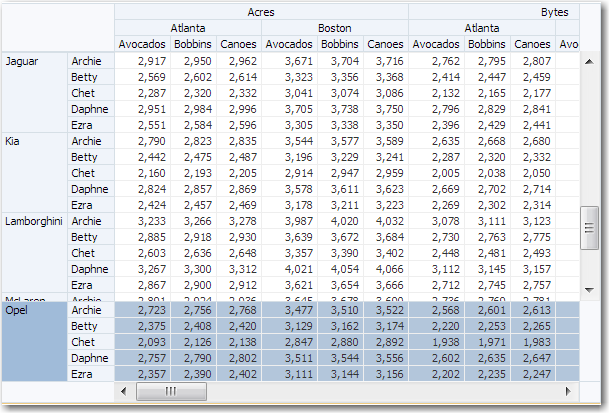
Task: Select the Boston header under Acres
Action: point(334,28)
